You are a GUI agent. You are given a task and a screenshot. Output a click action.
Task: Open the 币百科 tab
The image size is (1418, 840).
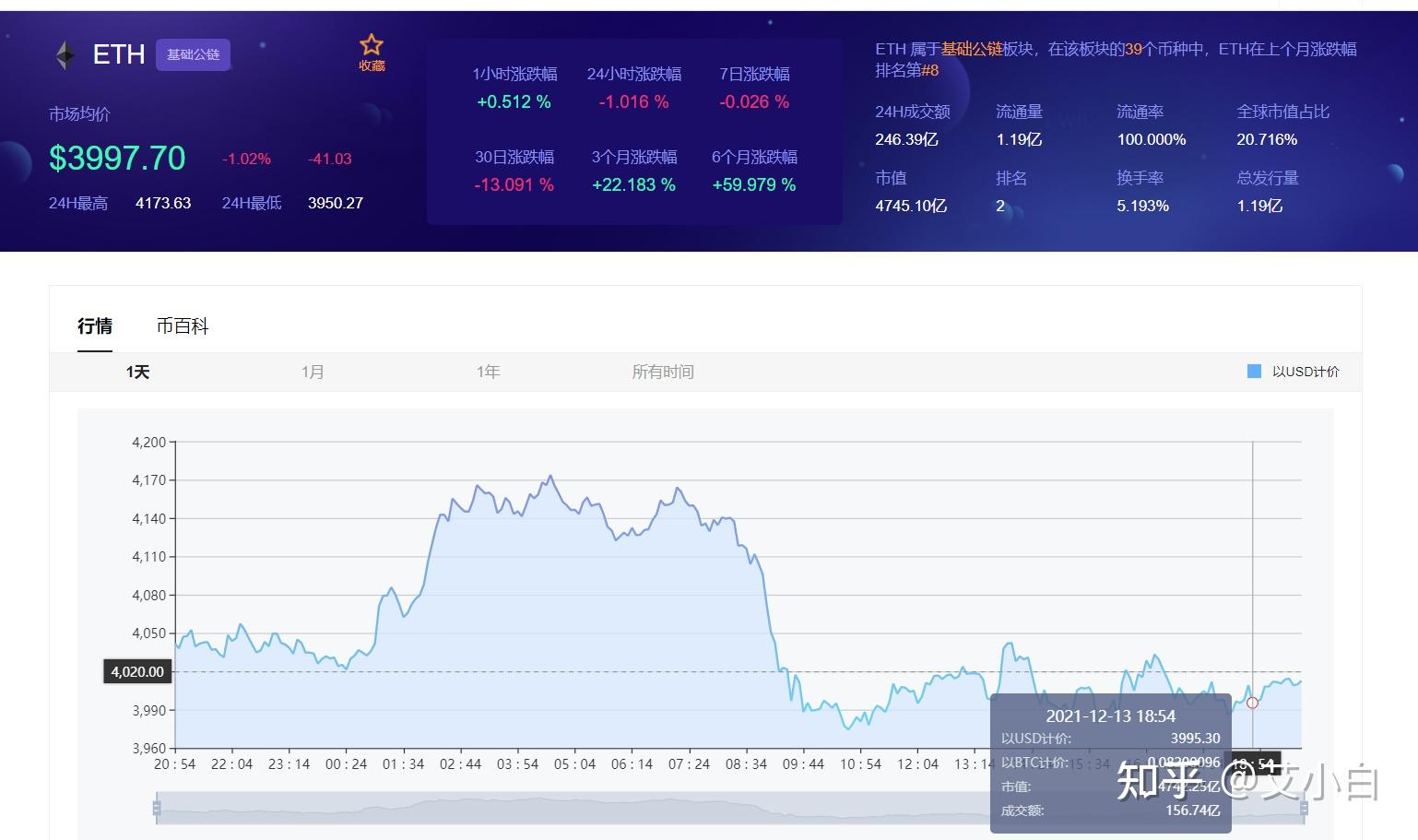(x=183, y=326)
